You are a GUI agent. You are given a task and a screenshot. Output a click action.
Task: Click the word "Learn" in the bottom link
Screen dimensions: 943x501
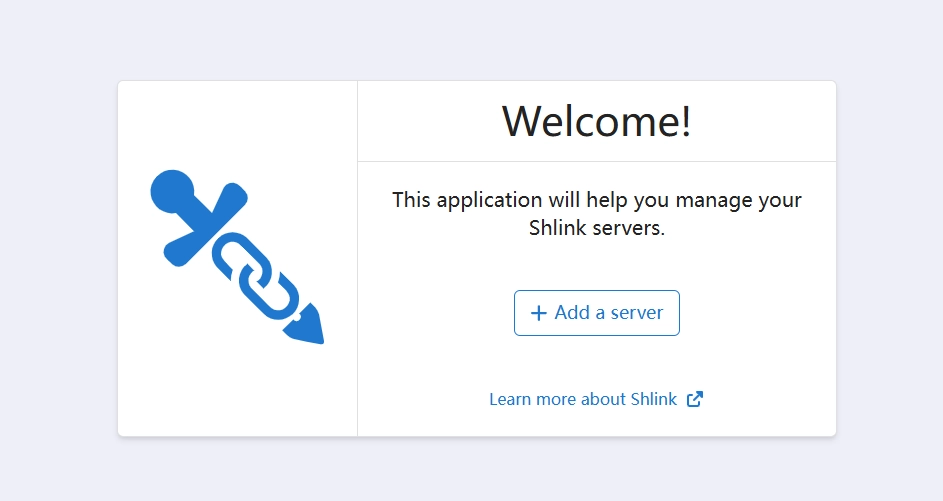[510, 399]
